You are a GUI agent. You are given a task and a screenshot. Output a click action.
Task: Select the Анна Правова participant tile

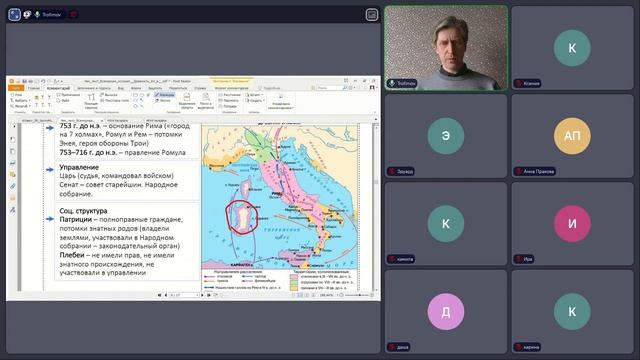point(572,136)
